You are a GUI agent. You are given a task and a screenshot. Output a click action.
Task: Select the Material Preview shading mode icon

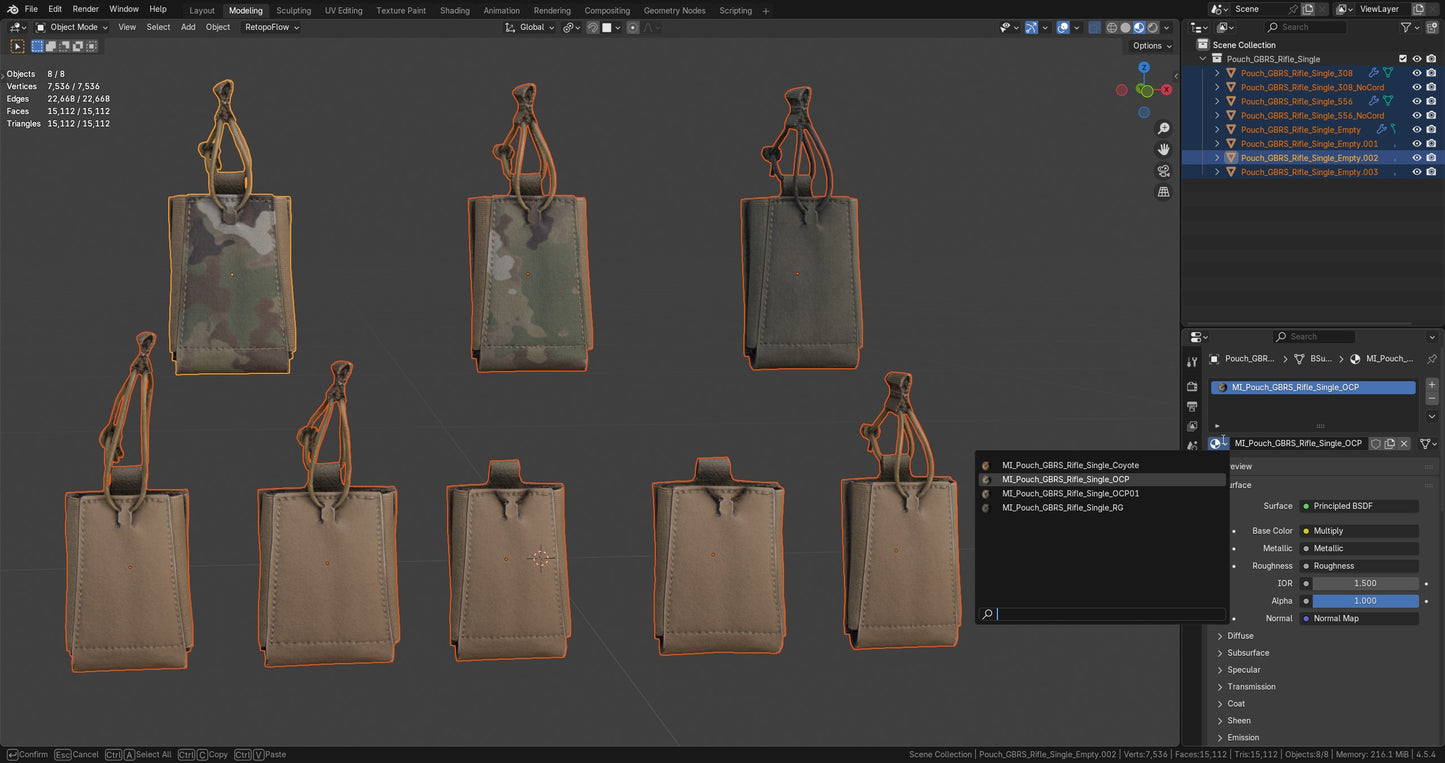(x=1139, y=28)
